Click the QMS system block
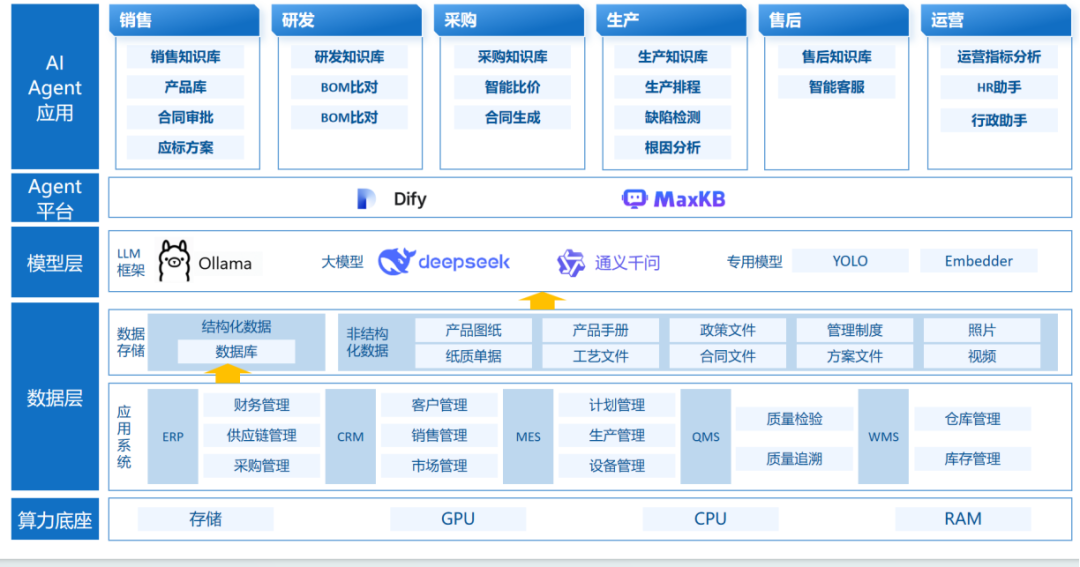The image size is (1080, 567). 705,437
